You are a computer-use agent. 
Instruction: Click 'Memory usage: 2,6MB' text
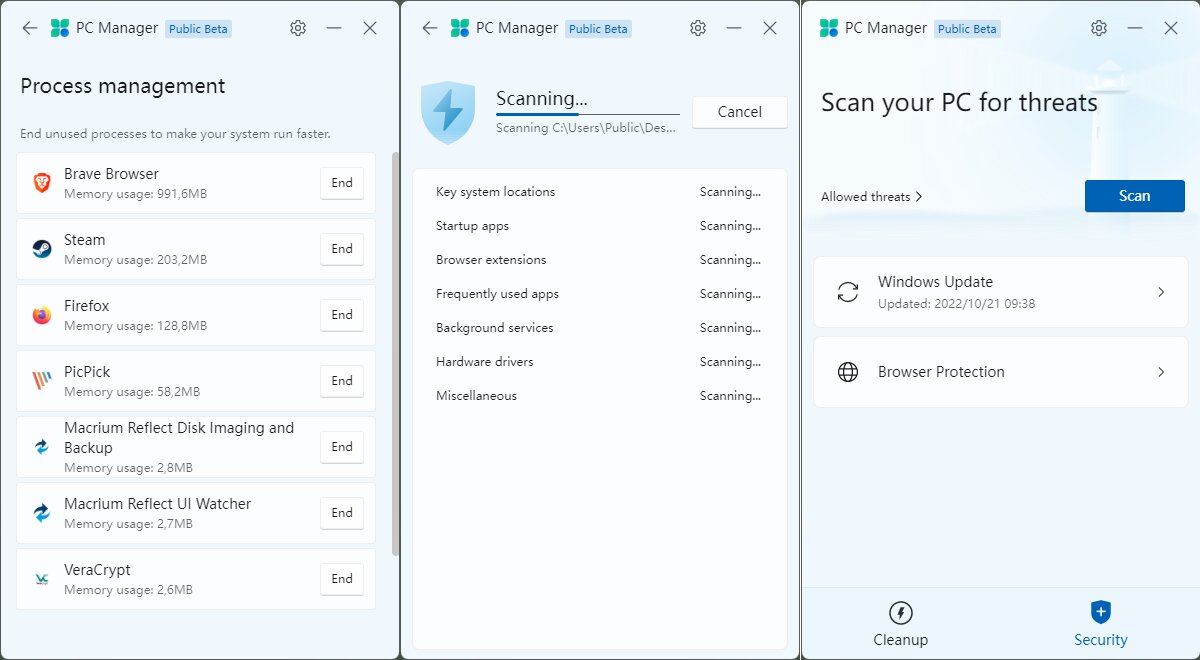tap(129, 590)
